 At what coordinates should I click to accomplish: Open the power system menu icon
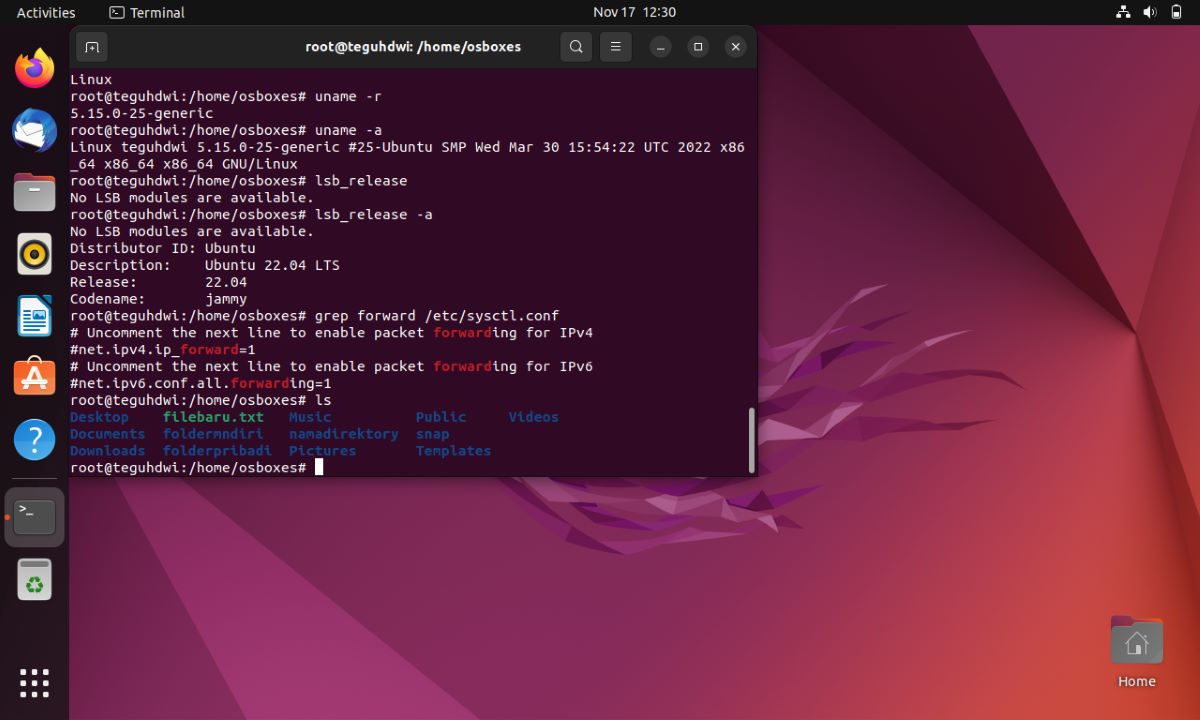[1176, 12]
